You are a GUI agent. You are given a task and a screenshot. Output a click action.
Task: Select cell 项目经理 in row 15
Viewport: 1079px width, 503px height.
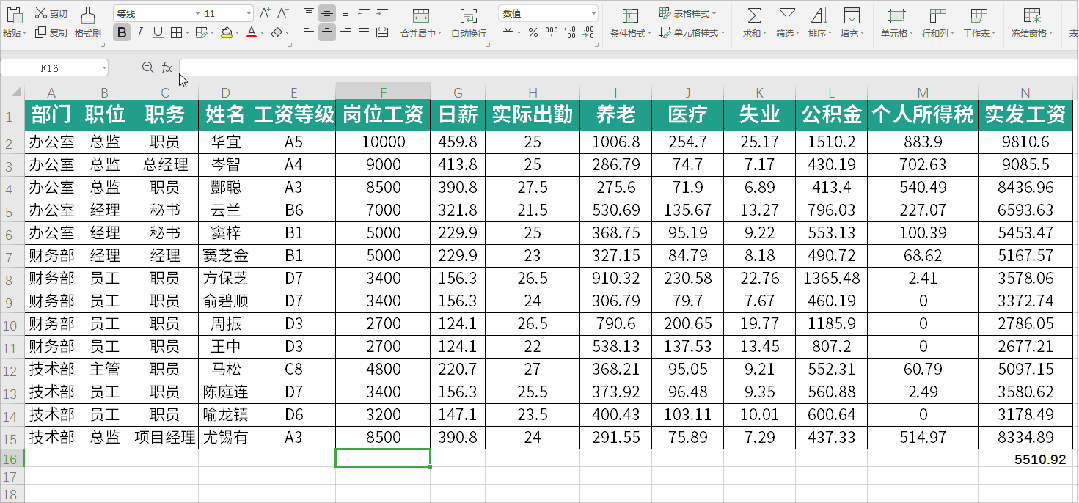point(165,437)
